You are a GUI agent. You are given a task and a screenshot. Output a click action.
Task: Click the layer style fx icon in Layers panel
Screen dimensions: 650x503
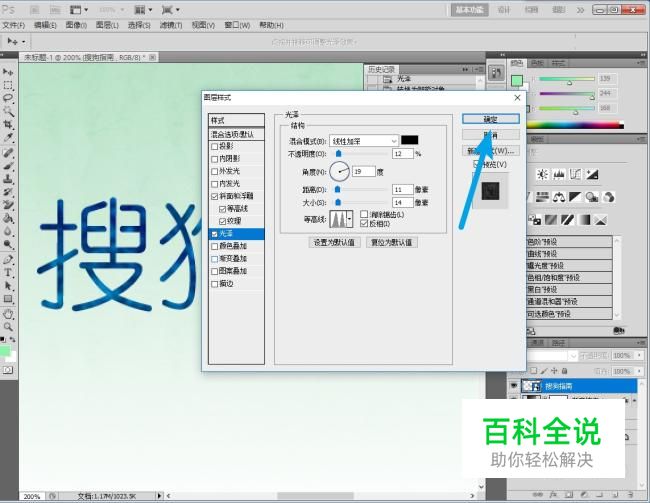pyautogui.click(x=553, y=495)
